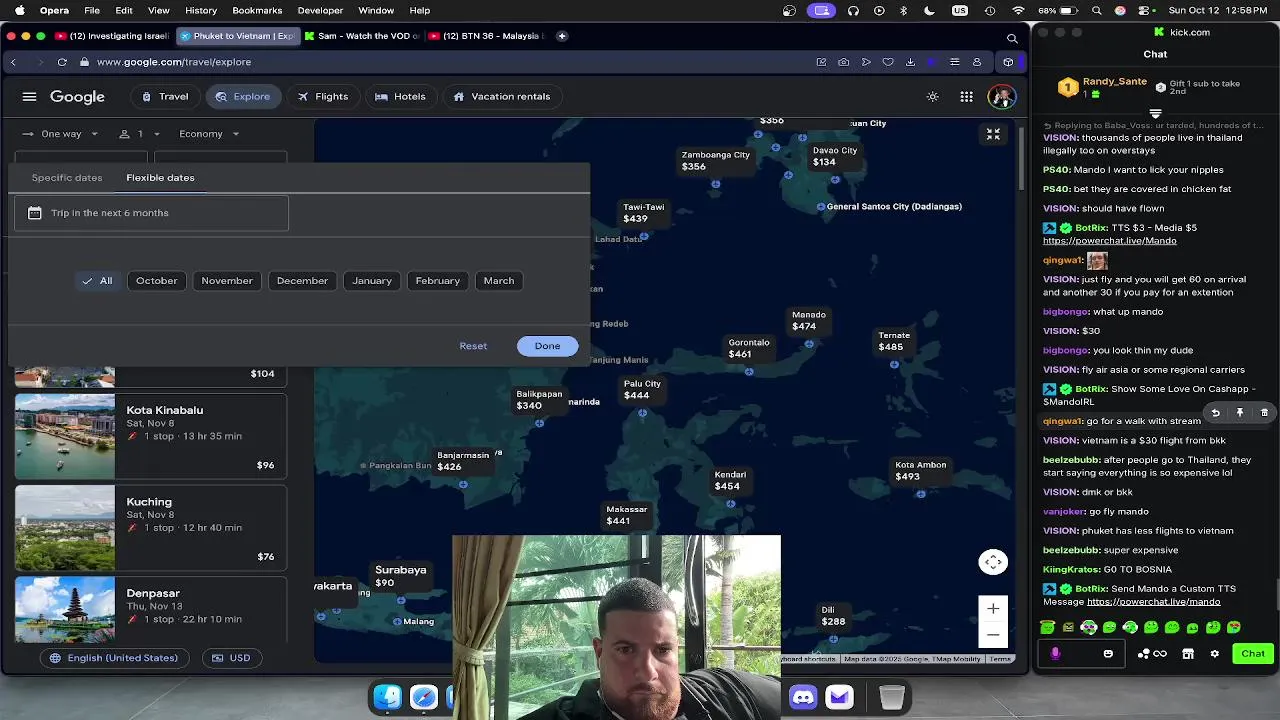The height and width of the screenshot is (720, 1280).
Task: Click Opera tab search magnifier icon
Action: pos(1012,38)
